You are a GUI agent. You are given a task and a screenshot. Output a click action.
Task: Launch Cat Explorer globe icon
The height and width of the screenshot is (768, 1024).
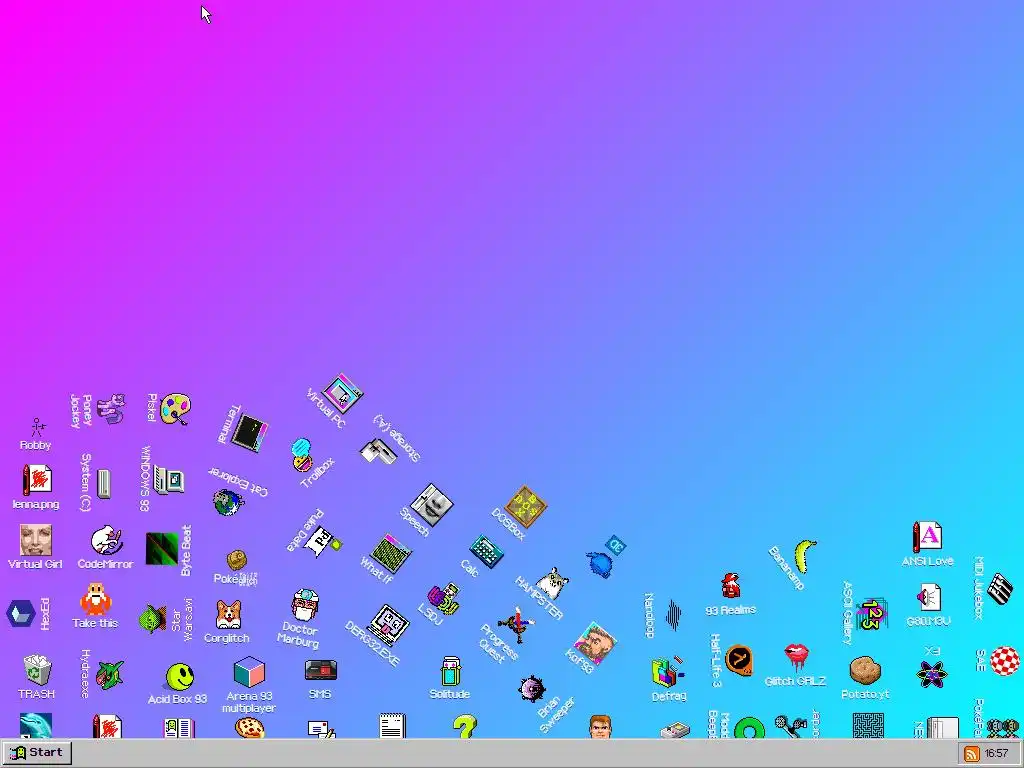(228, 502)
